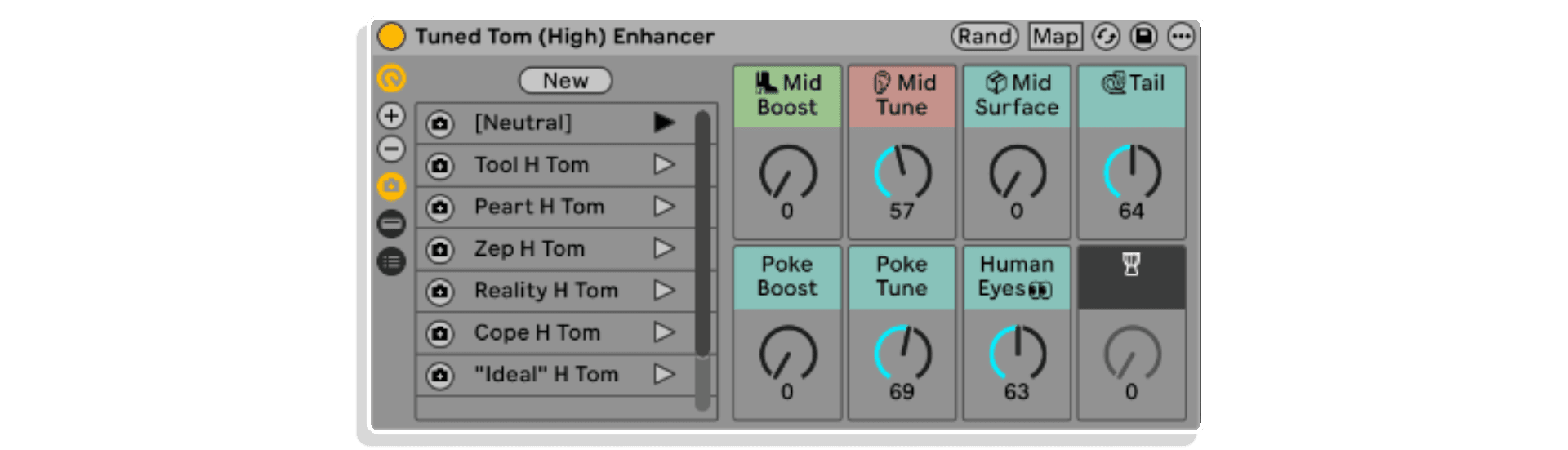Launch the Zep H Tom variation

click(x=664, y=248)
